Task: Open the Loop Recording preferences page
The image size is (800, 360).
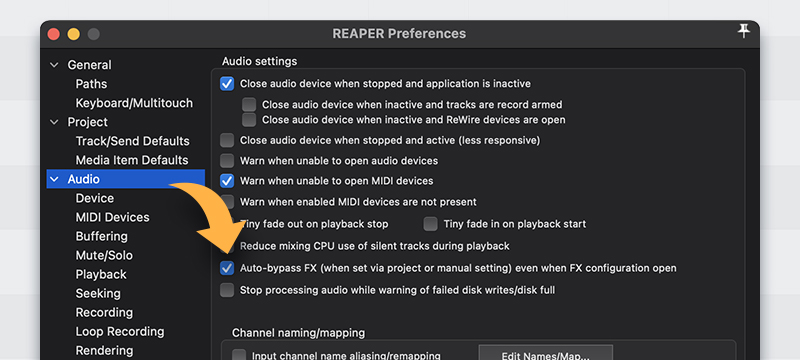Action: click(x=120, y=331)
